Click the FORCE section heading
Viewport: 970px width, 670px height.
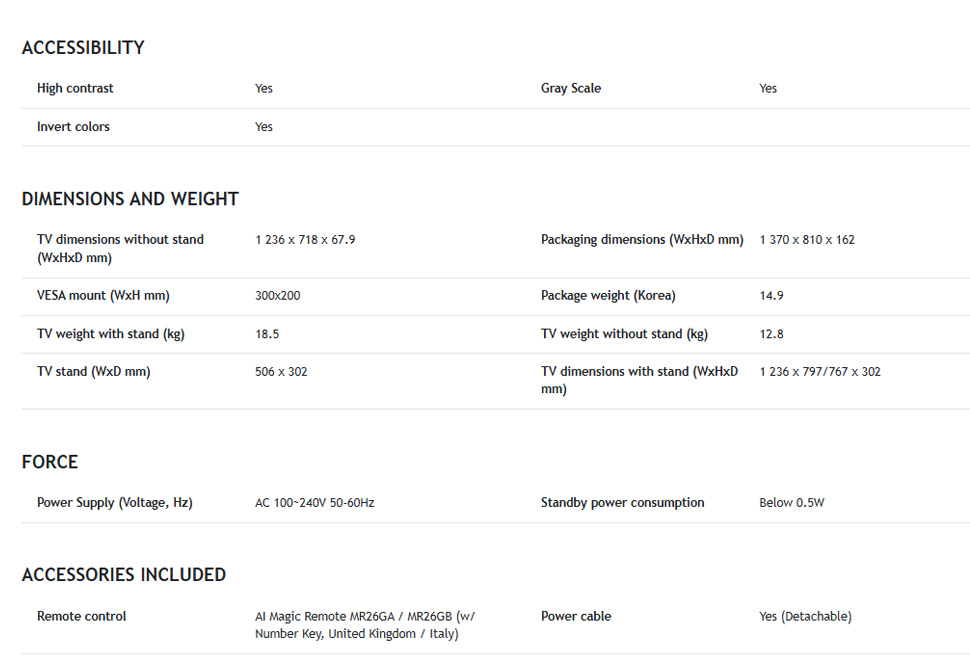(50, 462)
